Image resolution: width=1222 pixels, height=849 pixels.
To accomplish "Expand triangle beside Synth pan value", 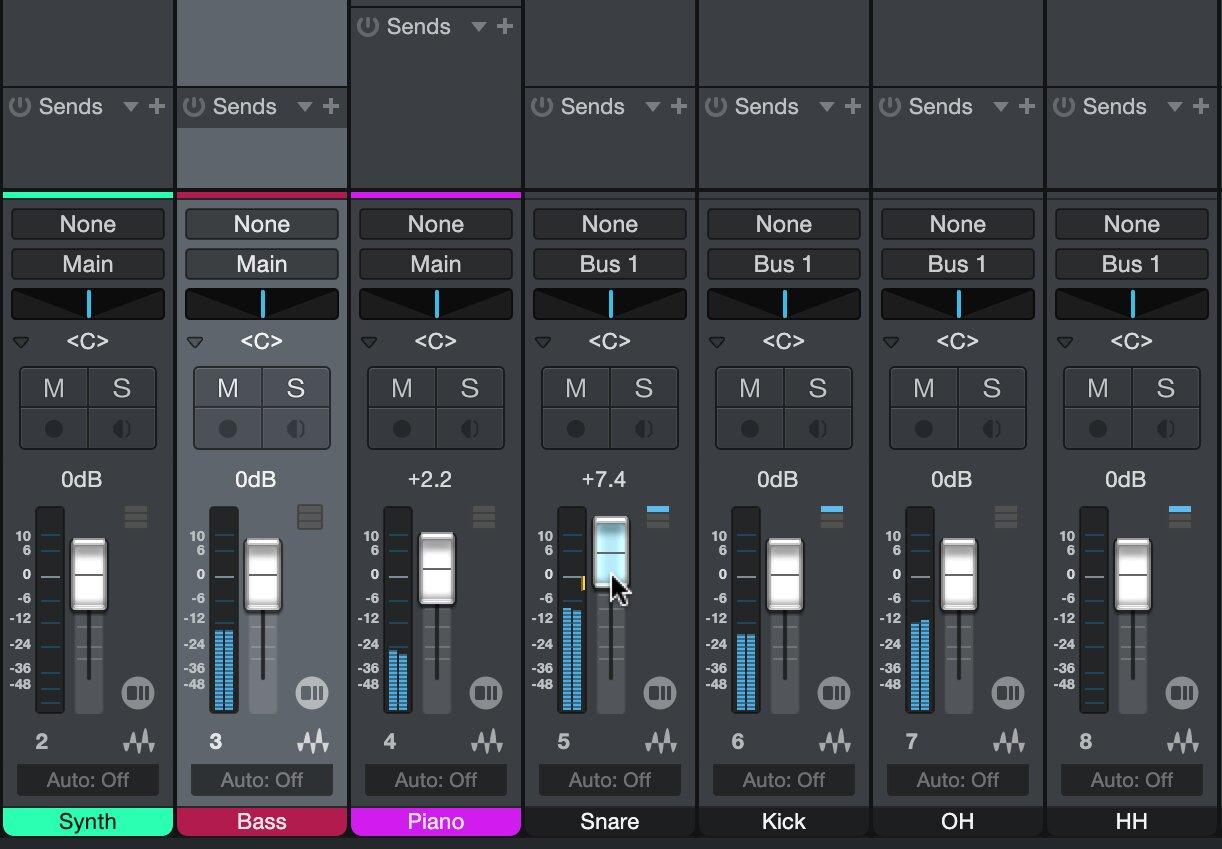I will [x=21, y=342].
